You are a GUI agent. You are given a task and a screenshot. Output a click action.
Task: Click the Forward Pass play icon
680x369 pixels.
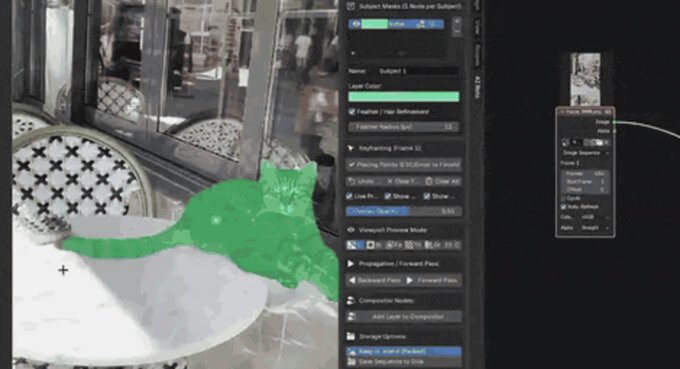[x=410, y=281]
